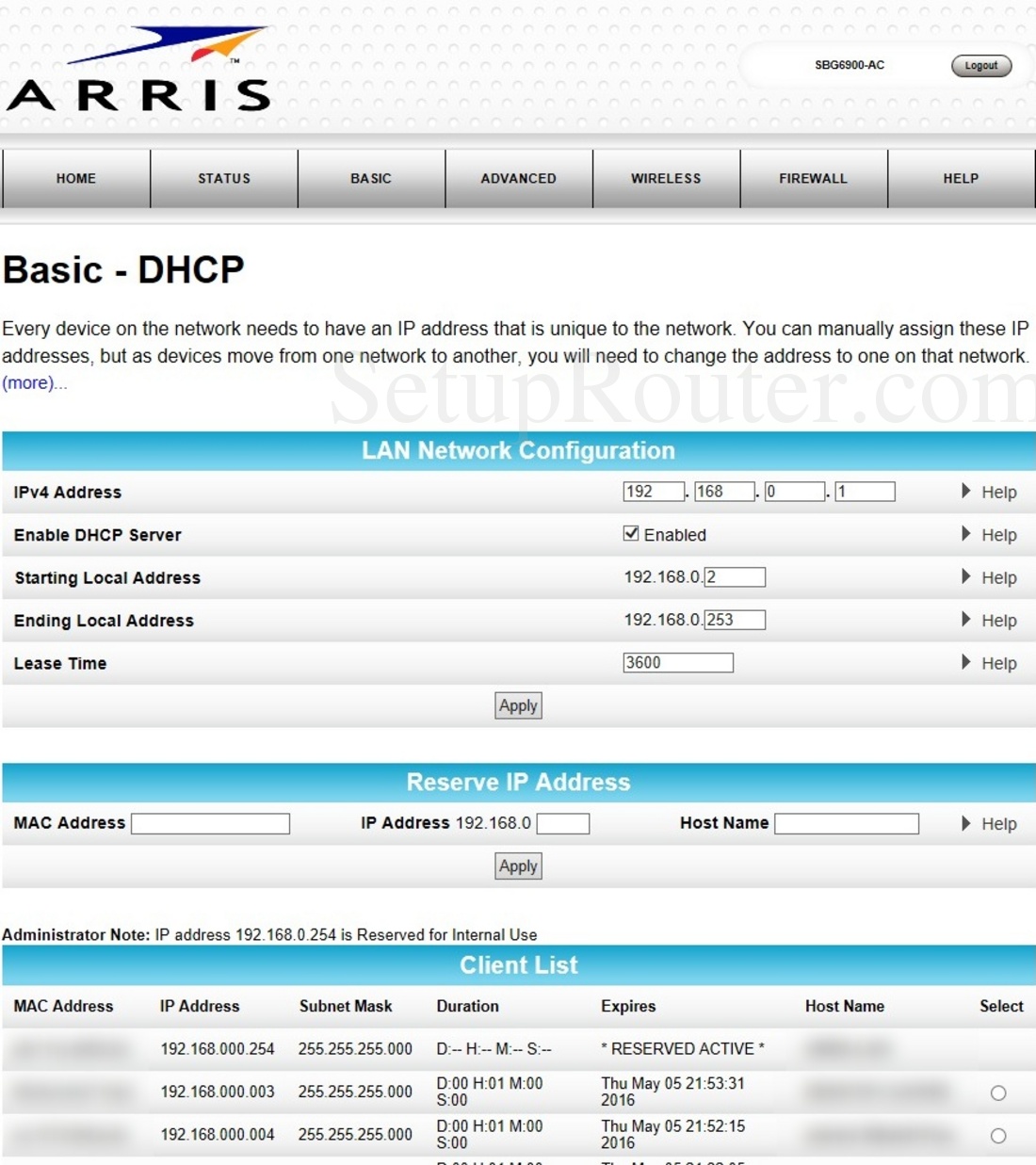Image resolution: width=1036 pixels, height=1165 pixels.
Task: Expand Help for Lease Time
Action: [x=989, y=663]
